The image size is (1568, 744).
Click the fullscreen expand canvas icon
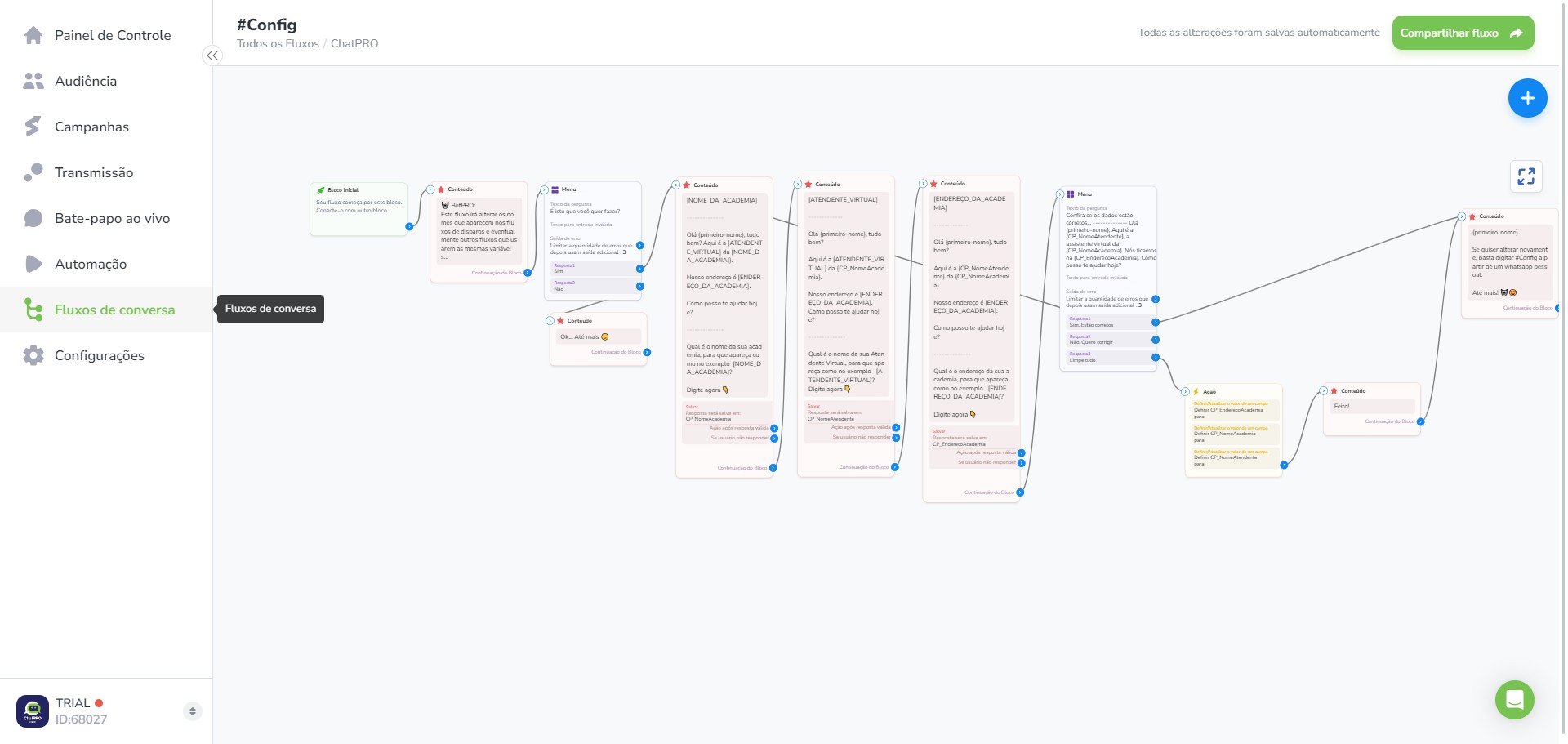(x=1526, y=176)
